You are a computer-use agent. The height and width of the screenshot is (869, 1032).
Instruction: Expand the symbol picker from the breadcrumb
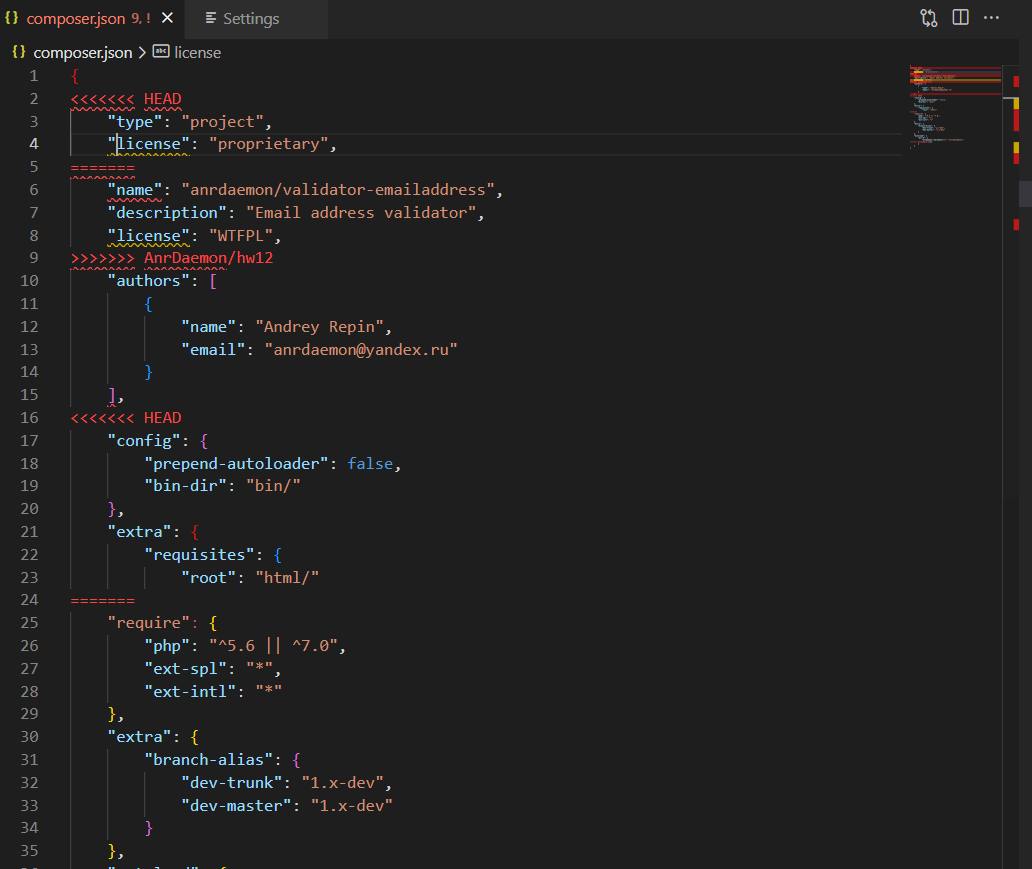[x=197, y=52]
